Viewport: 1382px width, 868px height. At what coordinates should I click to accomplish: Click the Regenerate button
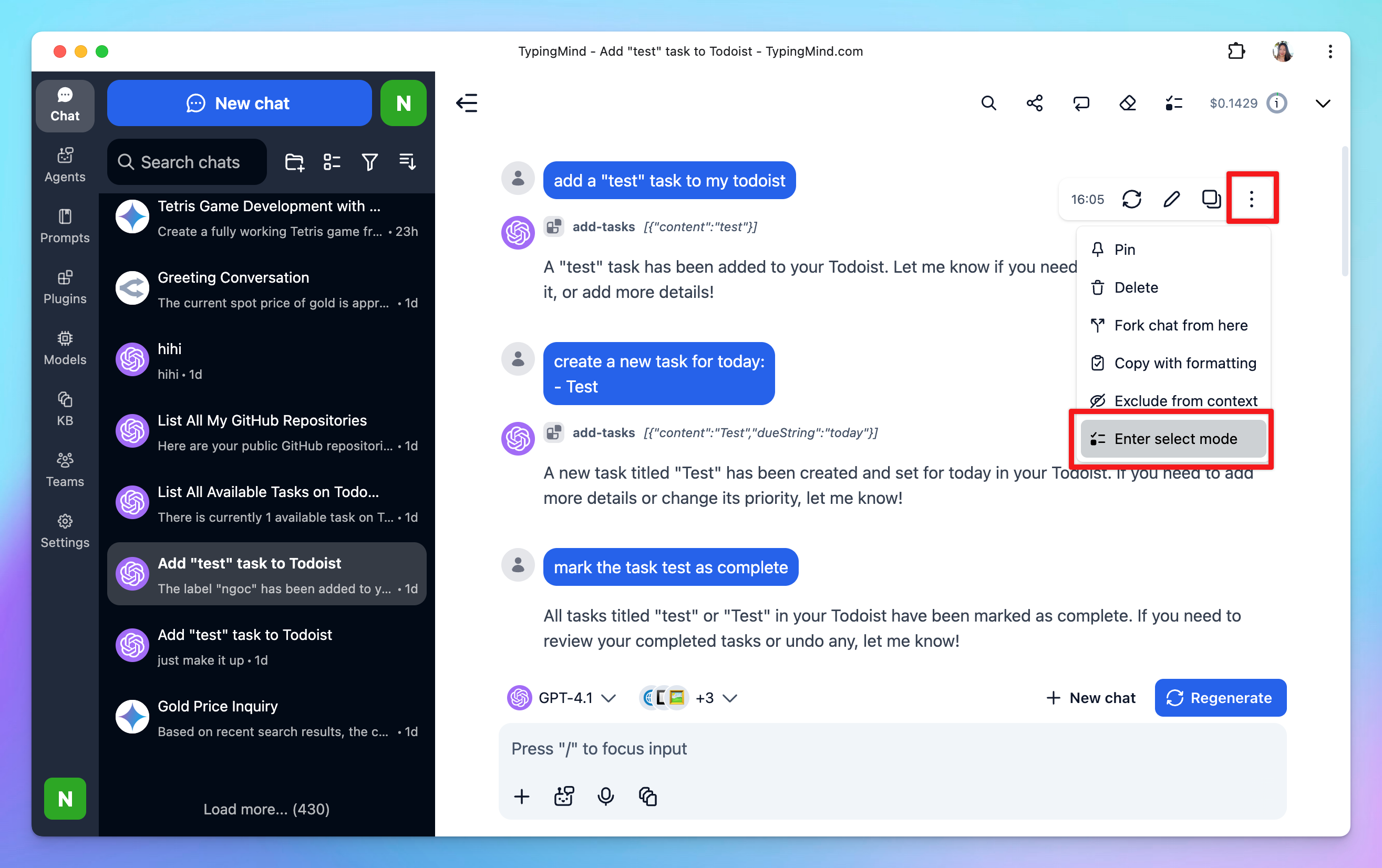coord(1220,698)
